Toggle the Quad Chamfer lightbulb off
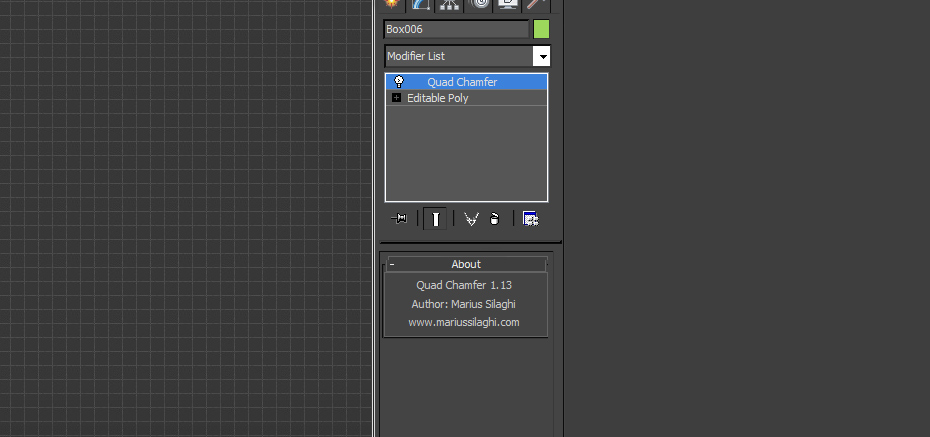 point(399,82)
